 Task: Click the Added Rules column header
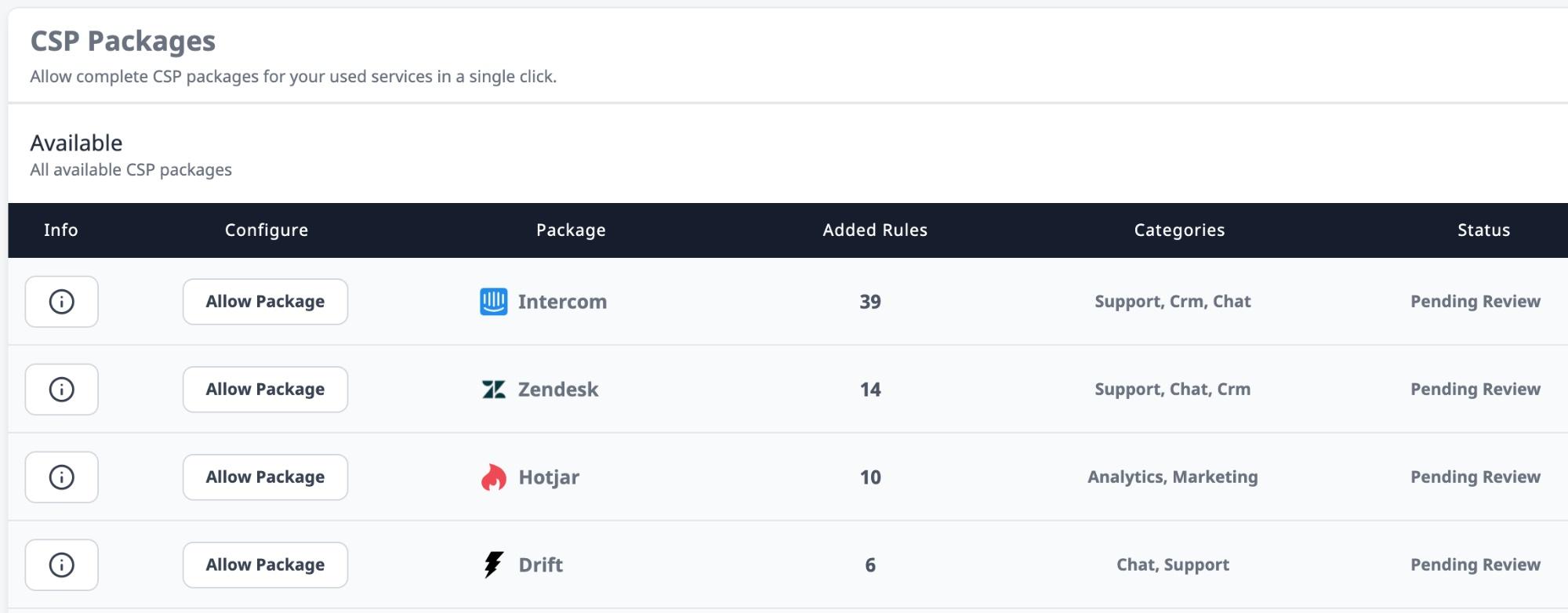pos(875,230)
